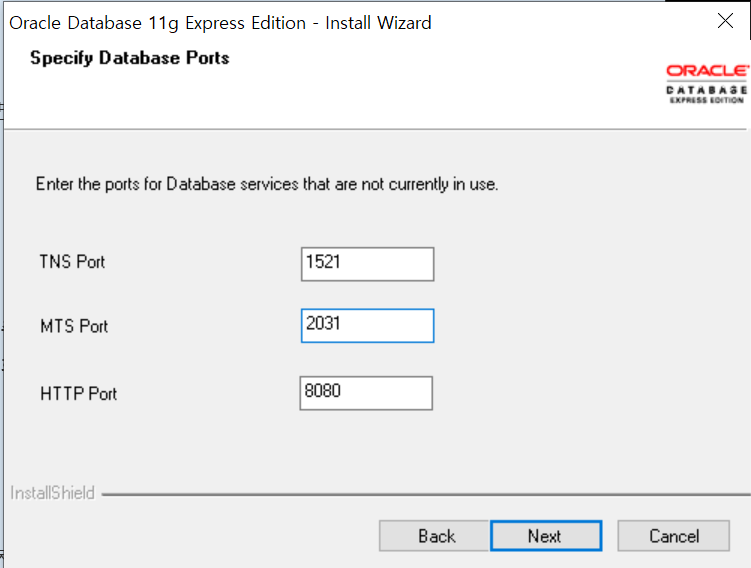Screen dimensions: 751x568
Task: Click the 'TNS Port' label
Action: pyautogui.click(x=72, y=262)
